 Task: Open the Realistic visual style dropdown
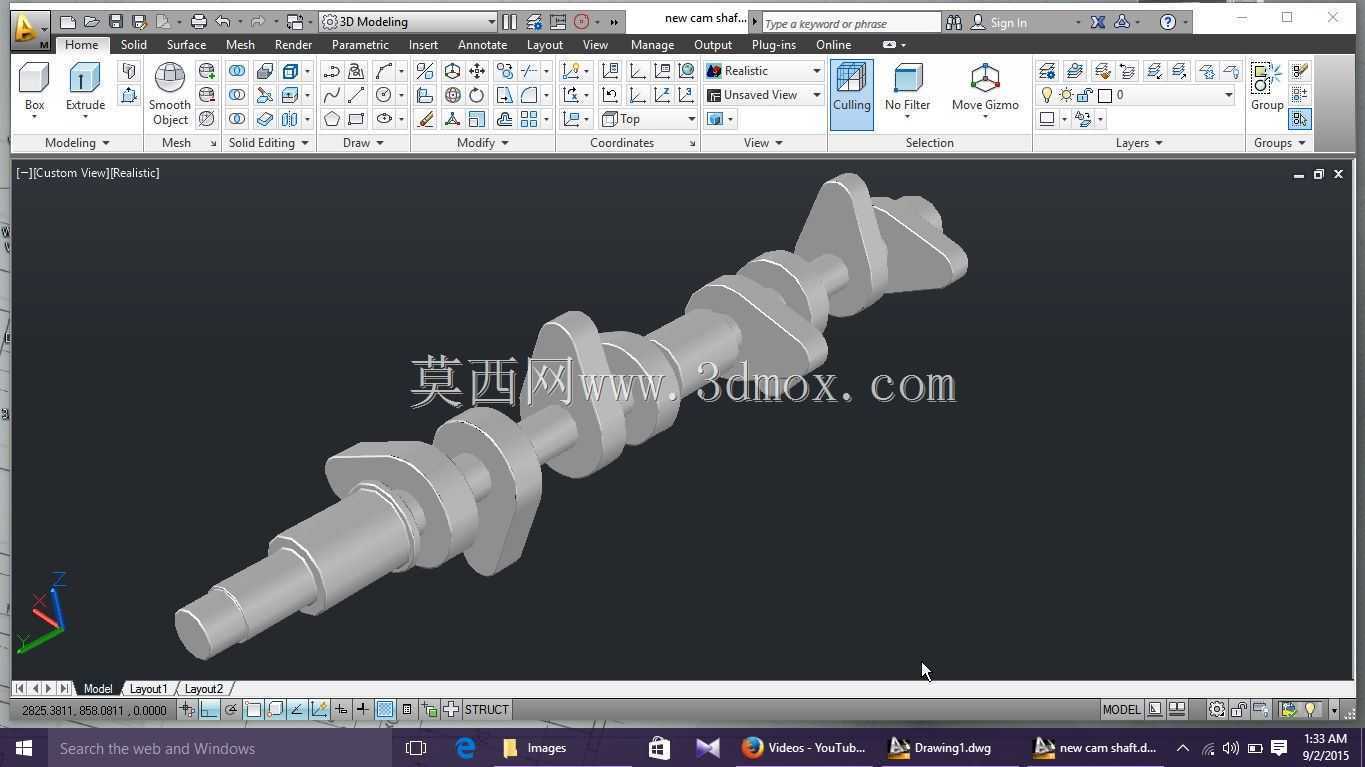coord(764,71)
